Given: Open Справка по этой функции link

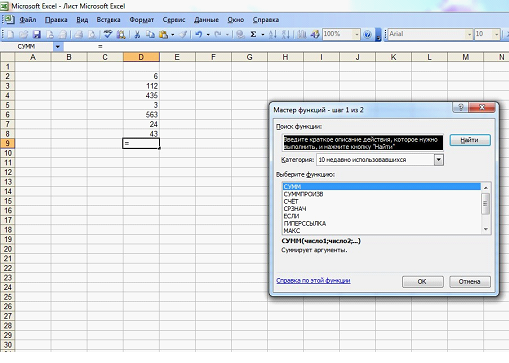Looking at the screenshot, I should pos(313,281).
